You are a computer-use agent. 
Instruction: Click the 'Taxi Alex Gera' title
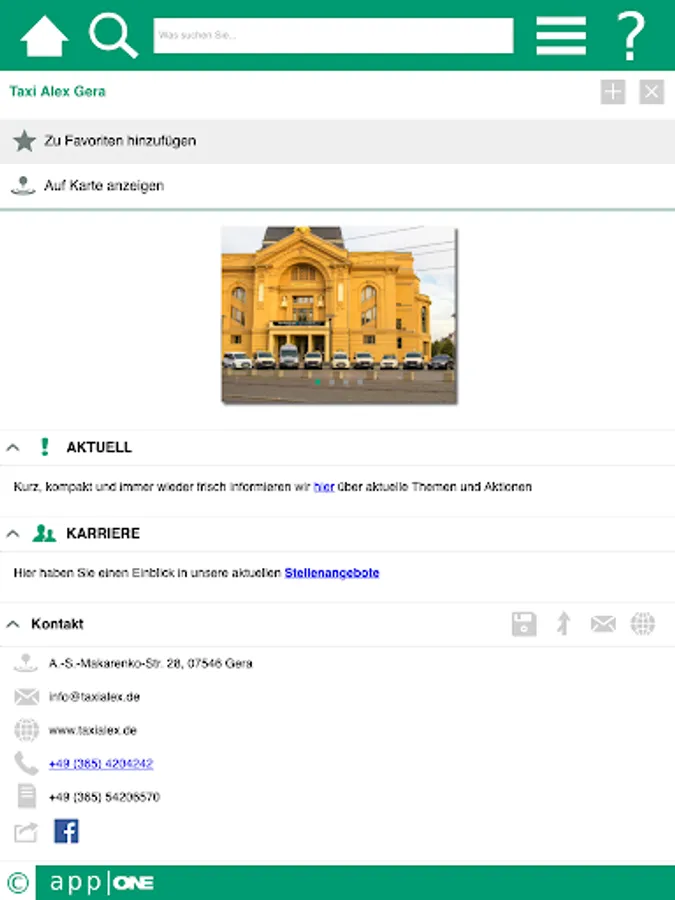pyautogui.click(x=57, y=92)
